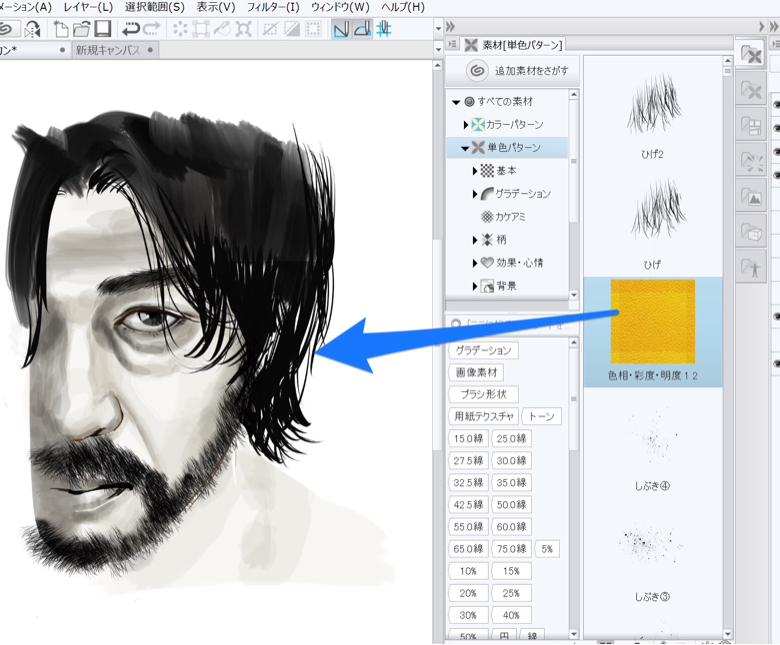Toggle Snap to grid
780x645 pixels.
(384, 29)
